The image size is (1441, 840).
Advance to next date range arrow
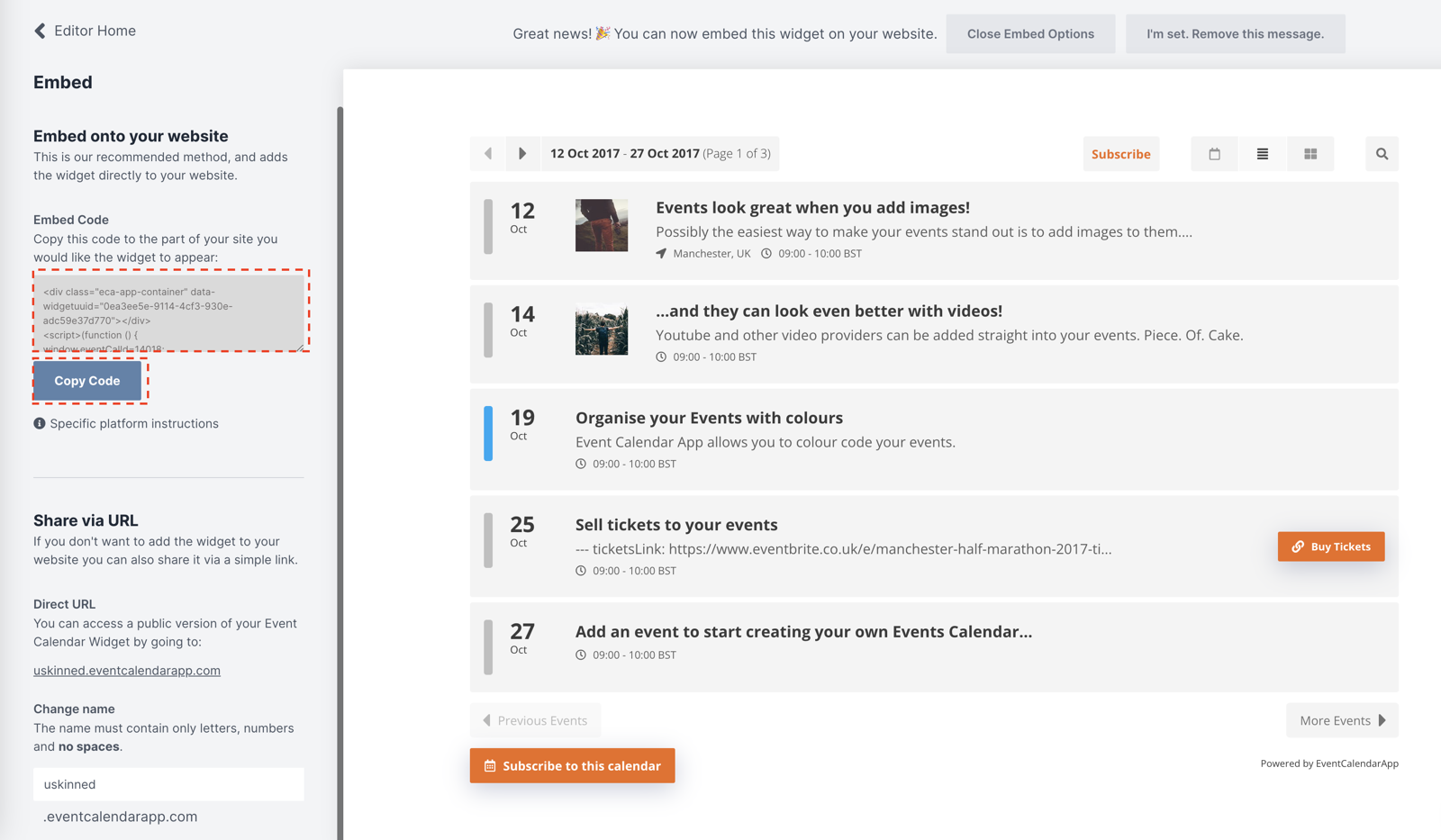[522, 154]
